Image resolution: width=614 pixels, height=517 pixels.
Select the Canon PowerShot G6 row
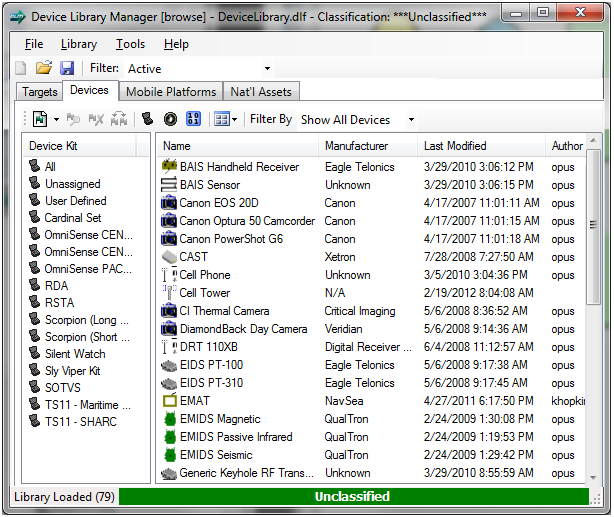(372, 239)
